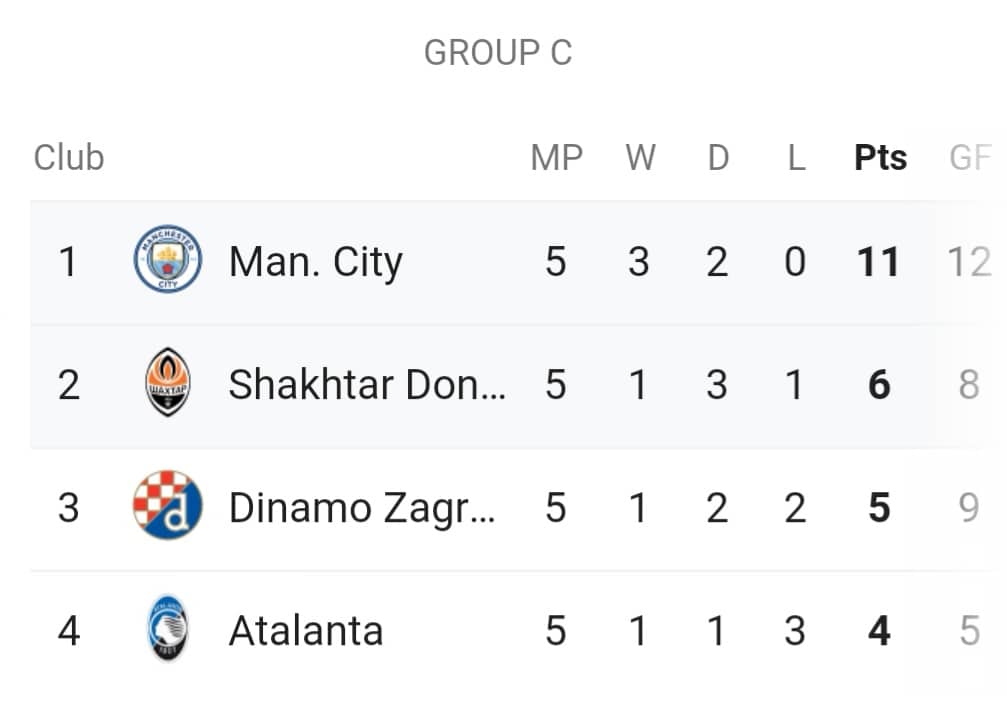Click Atalanta's 4 points value
The image size is (1007, 714).
[x=879, y=631]
